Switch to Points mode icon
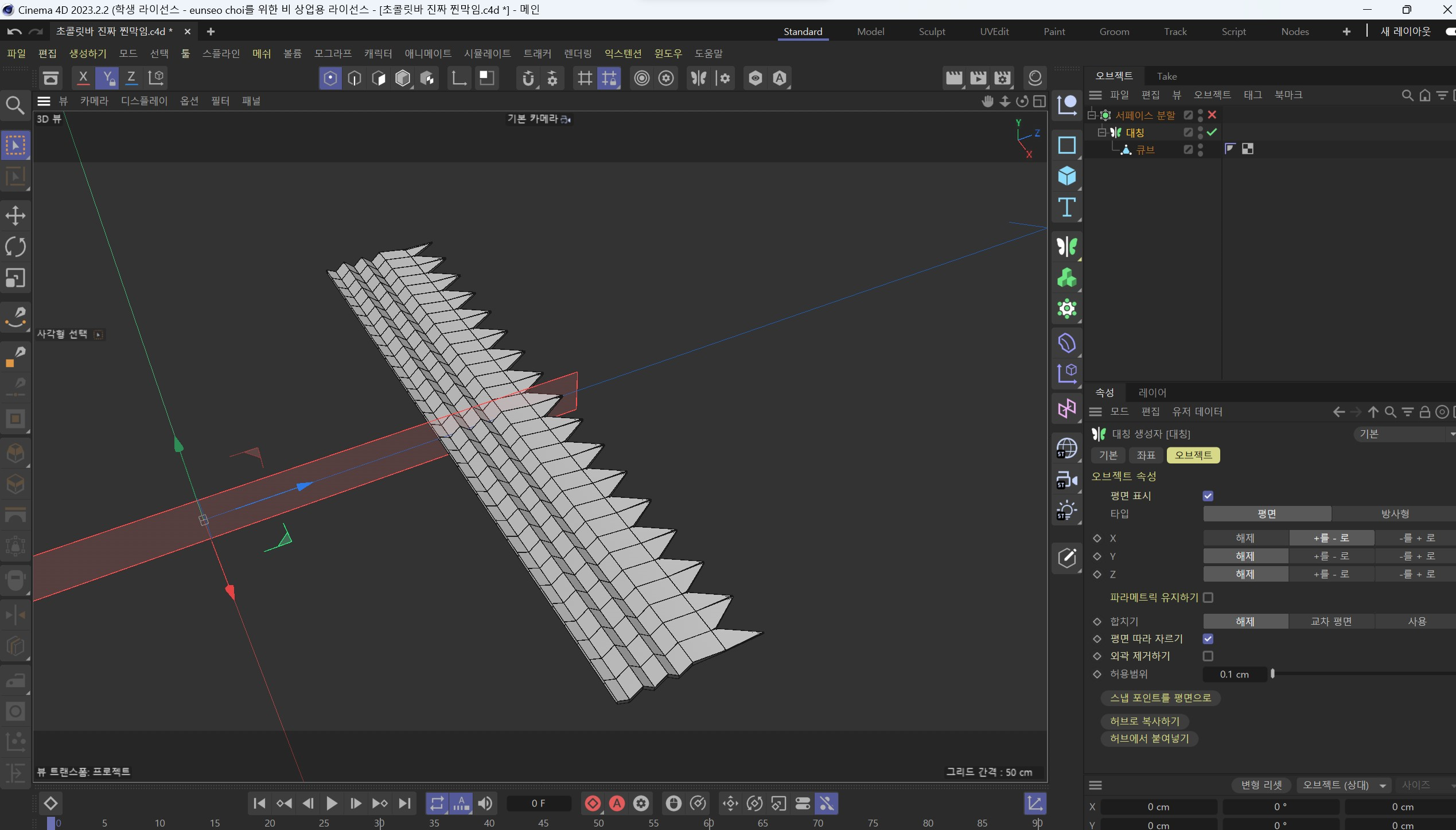Image resolution: width=1456 pixels, height=830 pixels. pos(330,78)
